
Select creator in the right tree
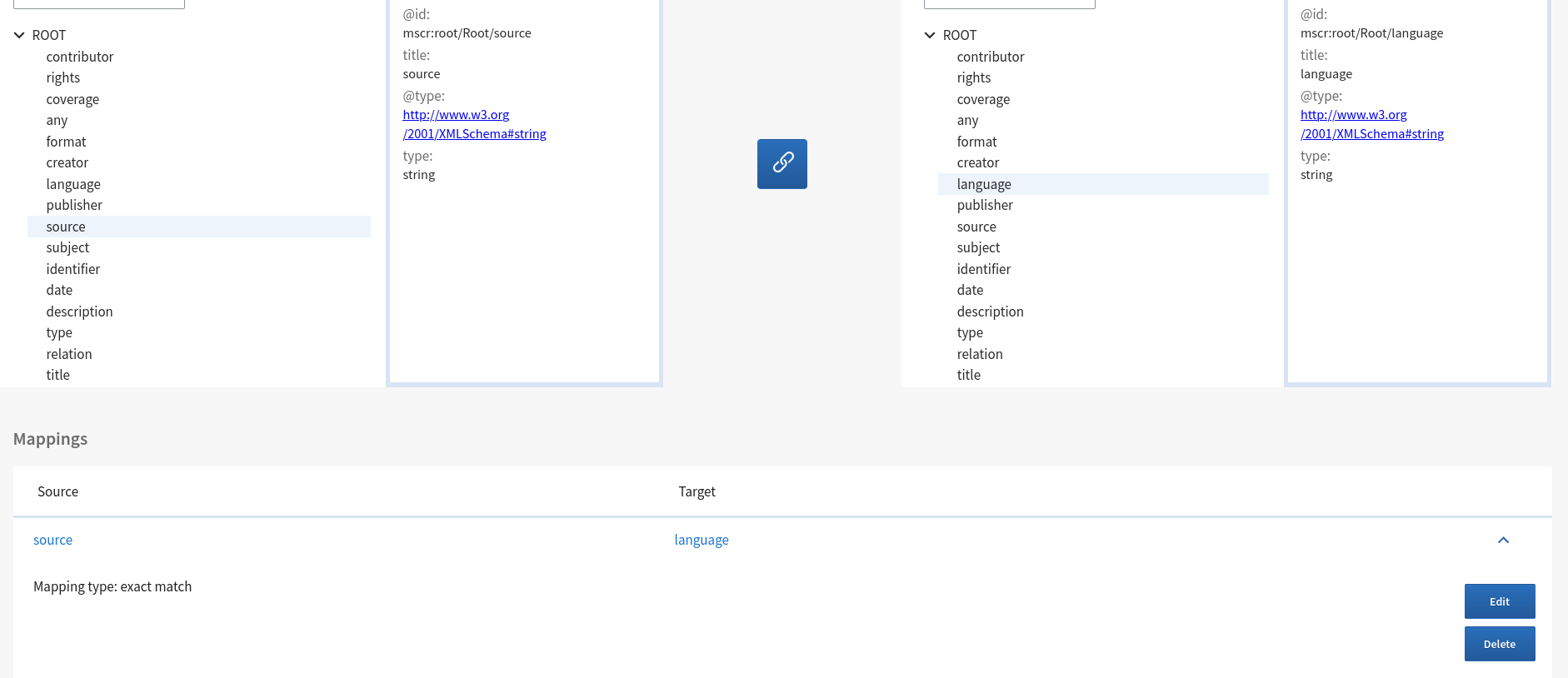pyautogui.click(x=977, y=162)
